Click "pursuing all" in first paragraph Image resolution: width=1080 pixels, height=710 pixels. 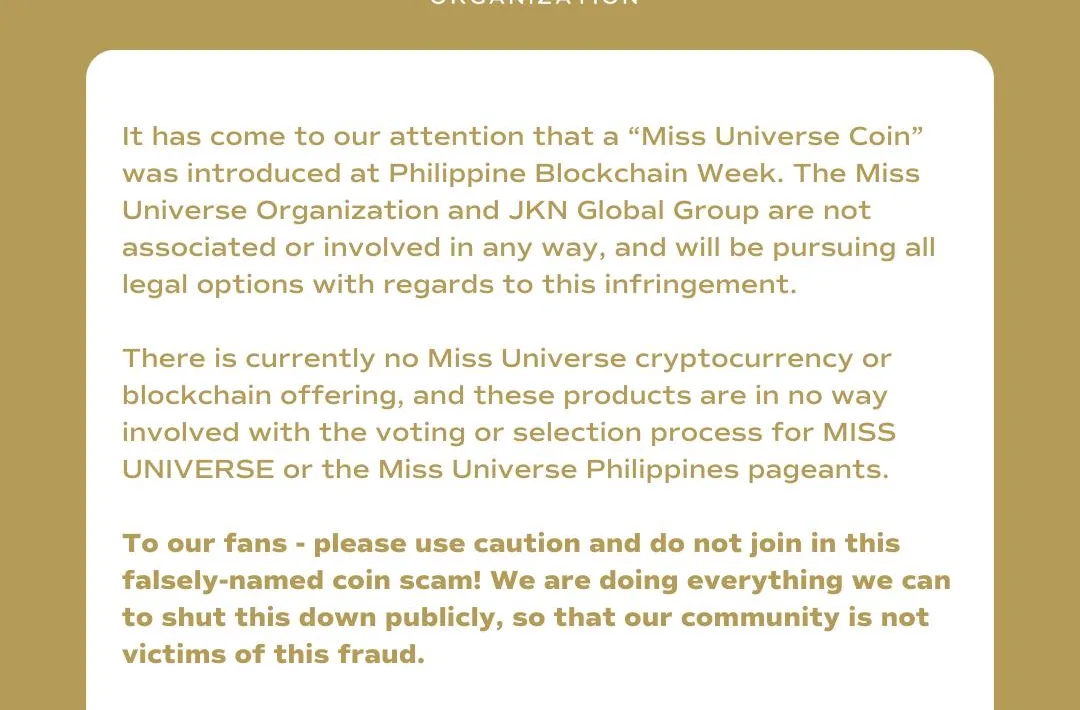point(853,247)
